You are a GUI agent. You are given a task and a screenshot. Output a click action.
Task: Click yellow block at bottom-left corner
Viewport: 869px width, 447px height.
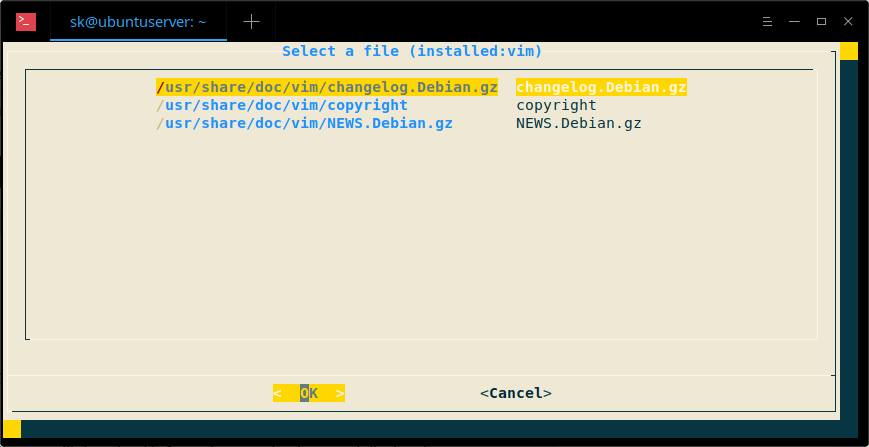(10, 428)
